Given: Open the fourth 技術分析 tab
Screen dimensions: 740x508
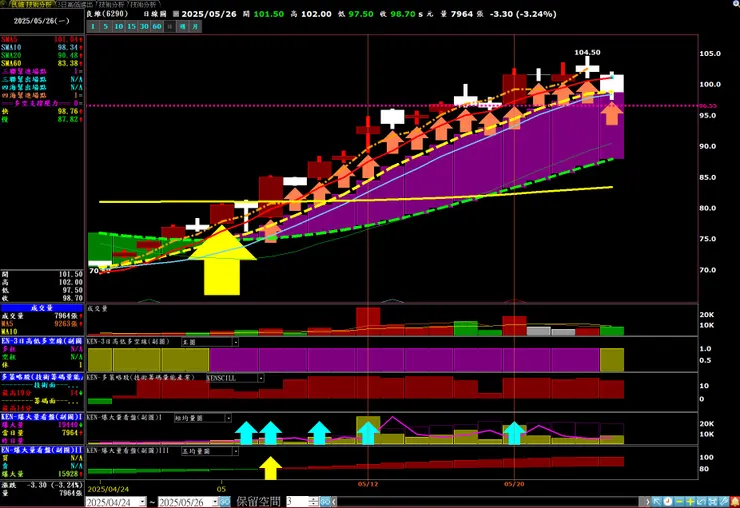Looking at the screenshot, I should pyautogui.click(x=143, y=4).
